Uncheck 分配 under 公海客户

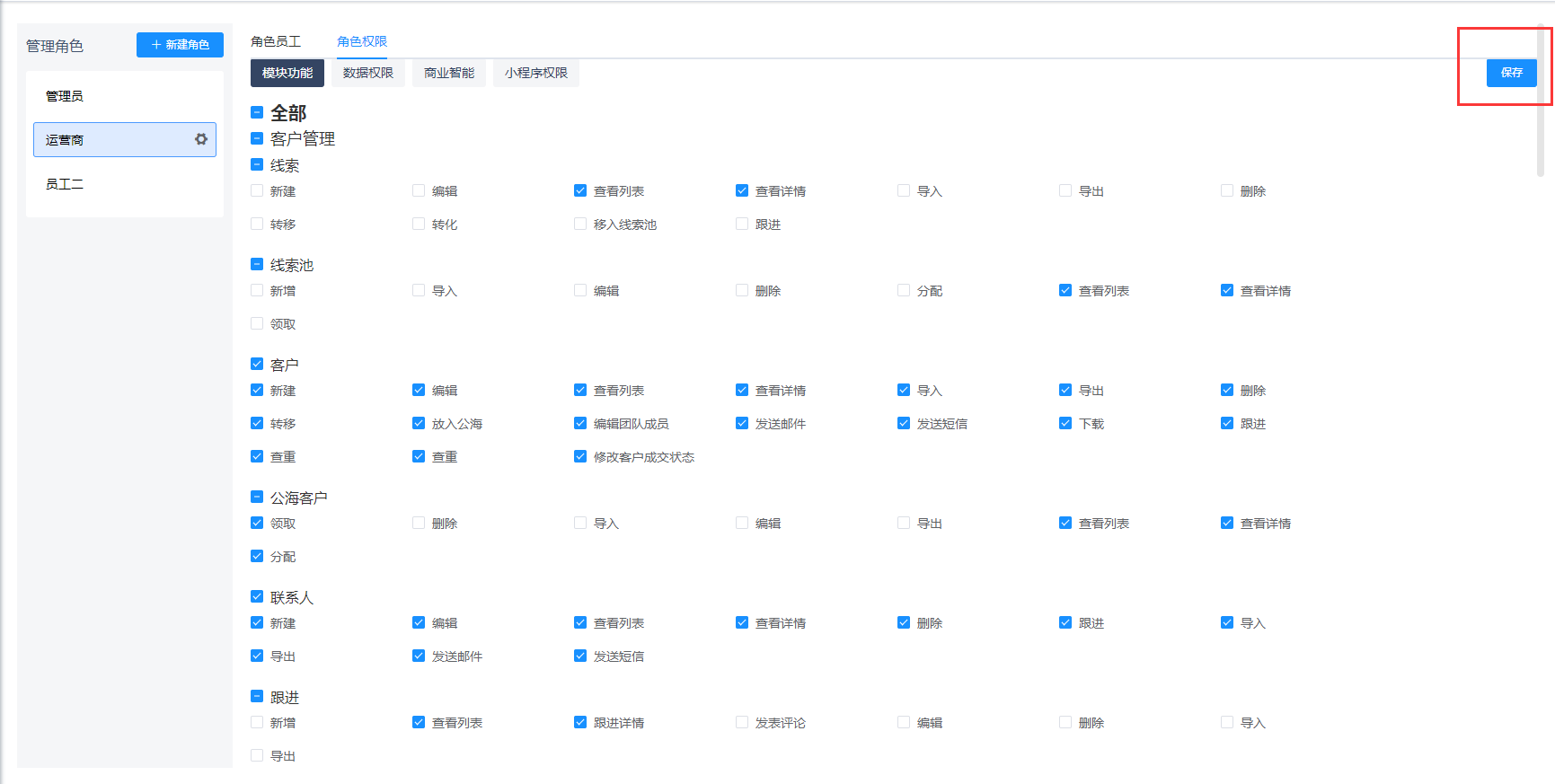257,557
